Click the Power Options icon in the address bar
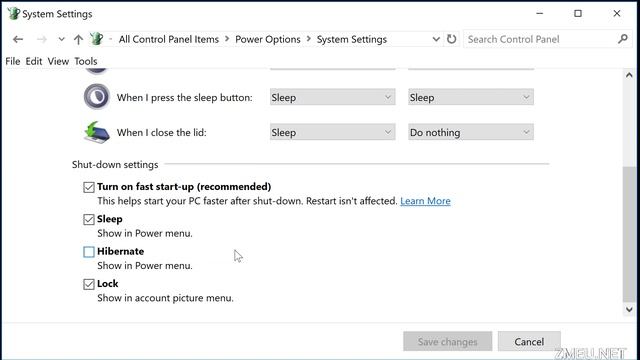This screenshot has height=360, width=640. 97,39
